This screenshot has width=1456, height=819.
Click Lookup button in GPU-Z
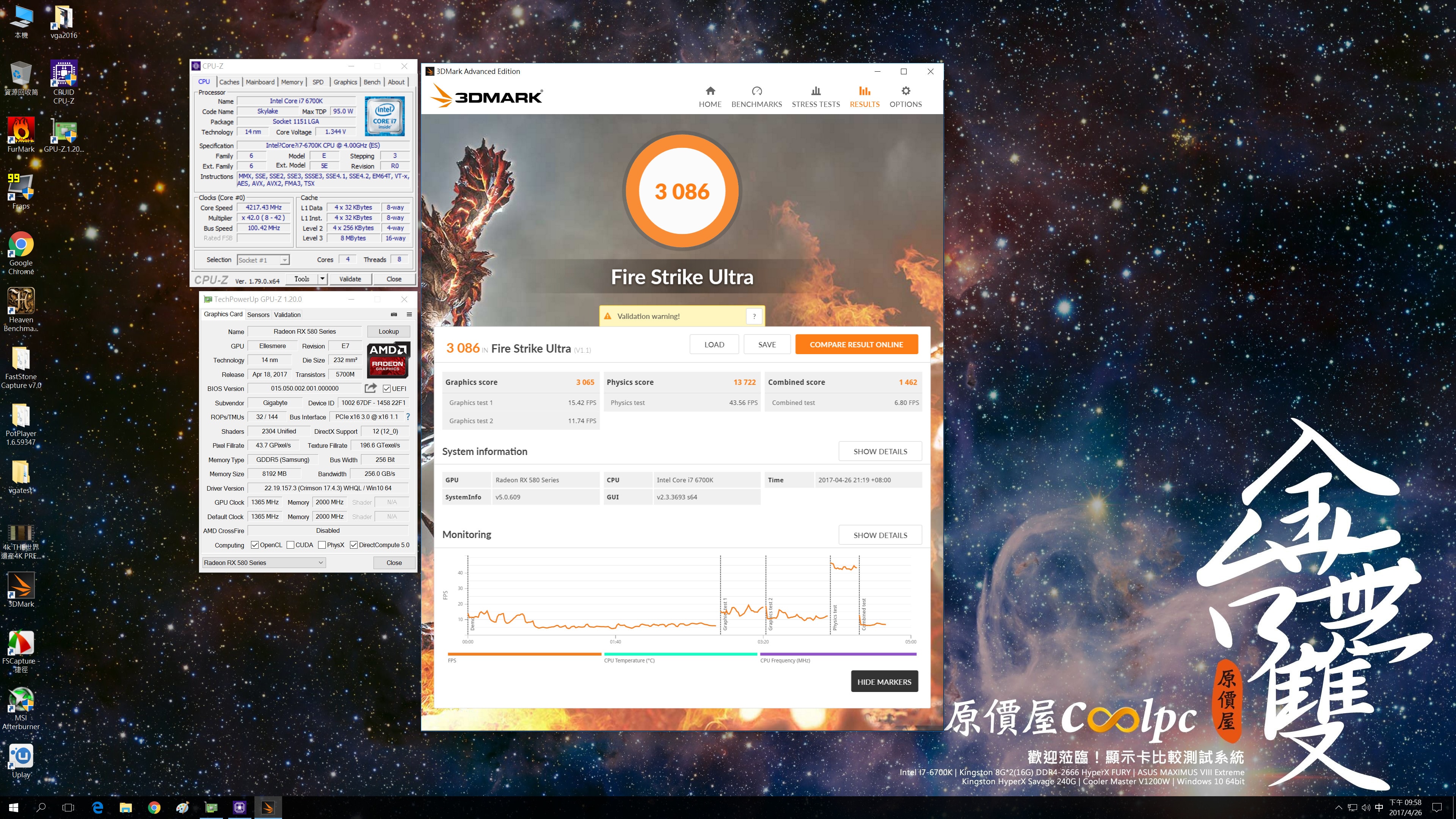[x=388, y=331]
